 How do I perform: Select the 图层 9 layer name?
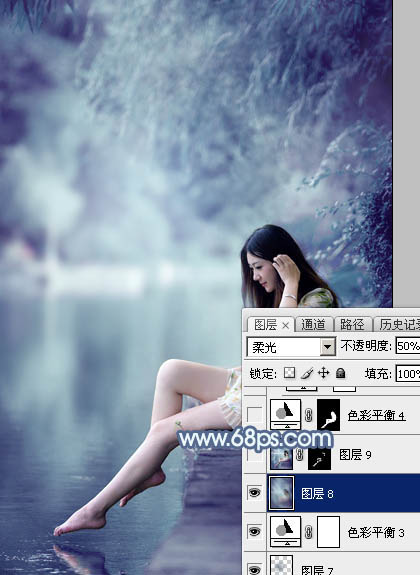point(355,455)
